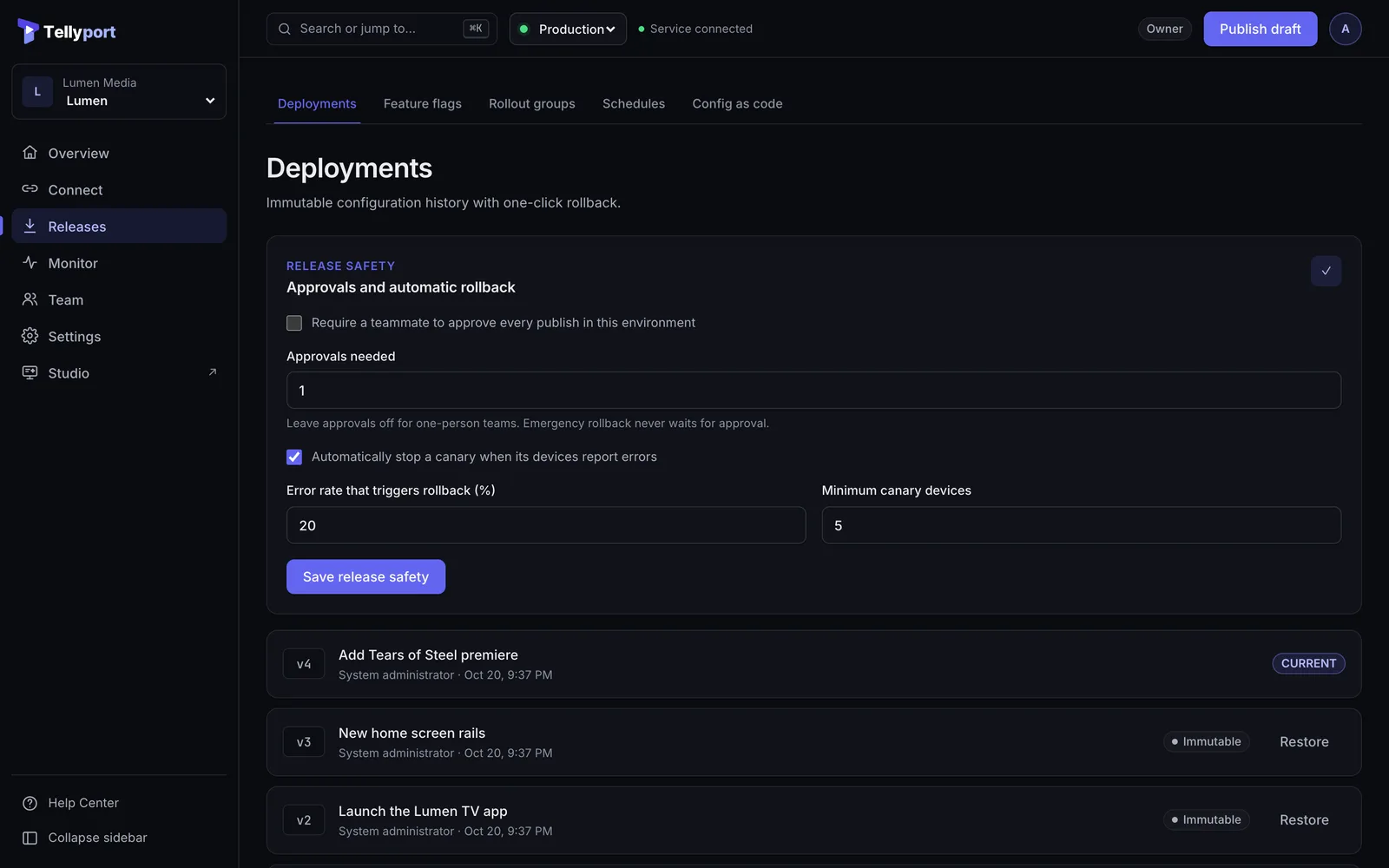The width and height of the screenshot is (1389, 868).
Task: Click the Studio screen icon
Action: click(30, 372)
